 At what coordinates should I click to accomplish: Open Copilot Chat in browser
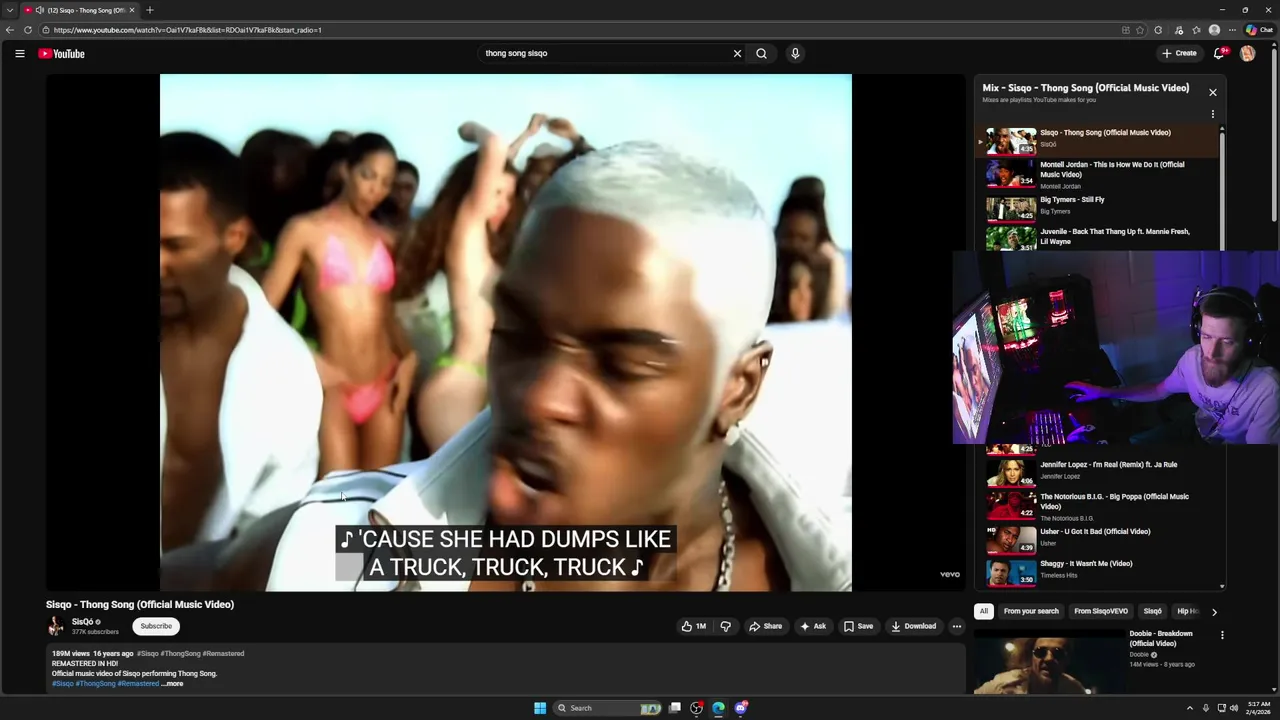1259,30
